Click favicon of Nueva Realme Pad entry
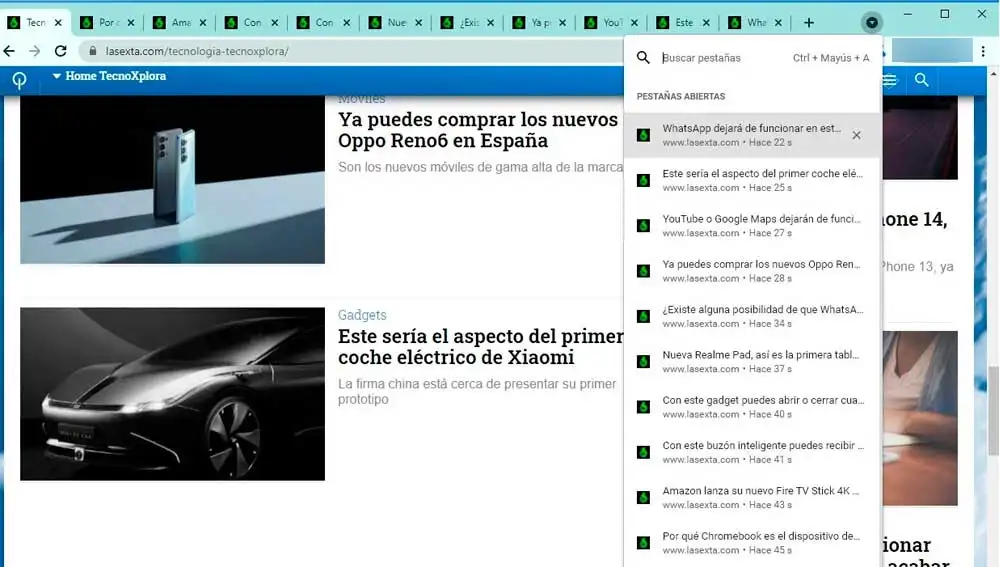Viewport: 1000px width, 567px height. [643, 362]
